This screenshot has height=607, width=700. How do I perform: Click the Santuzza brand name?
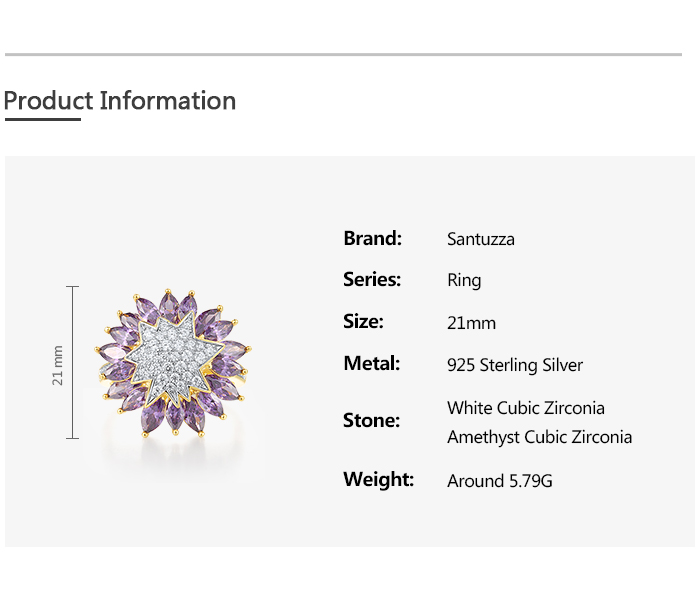tap(481, 239)
